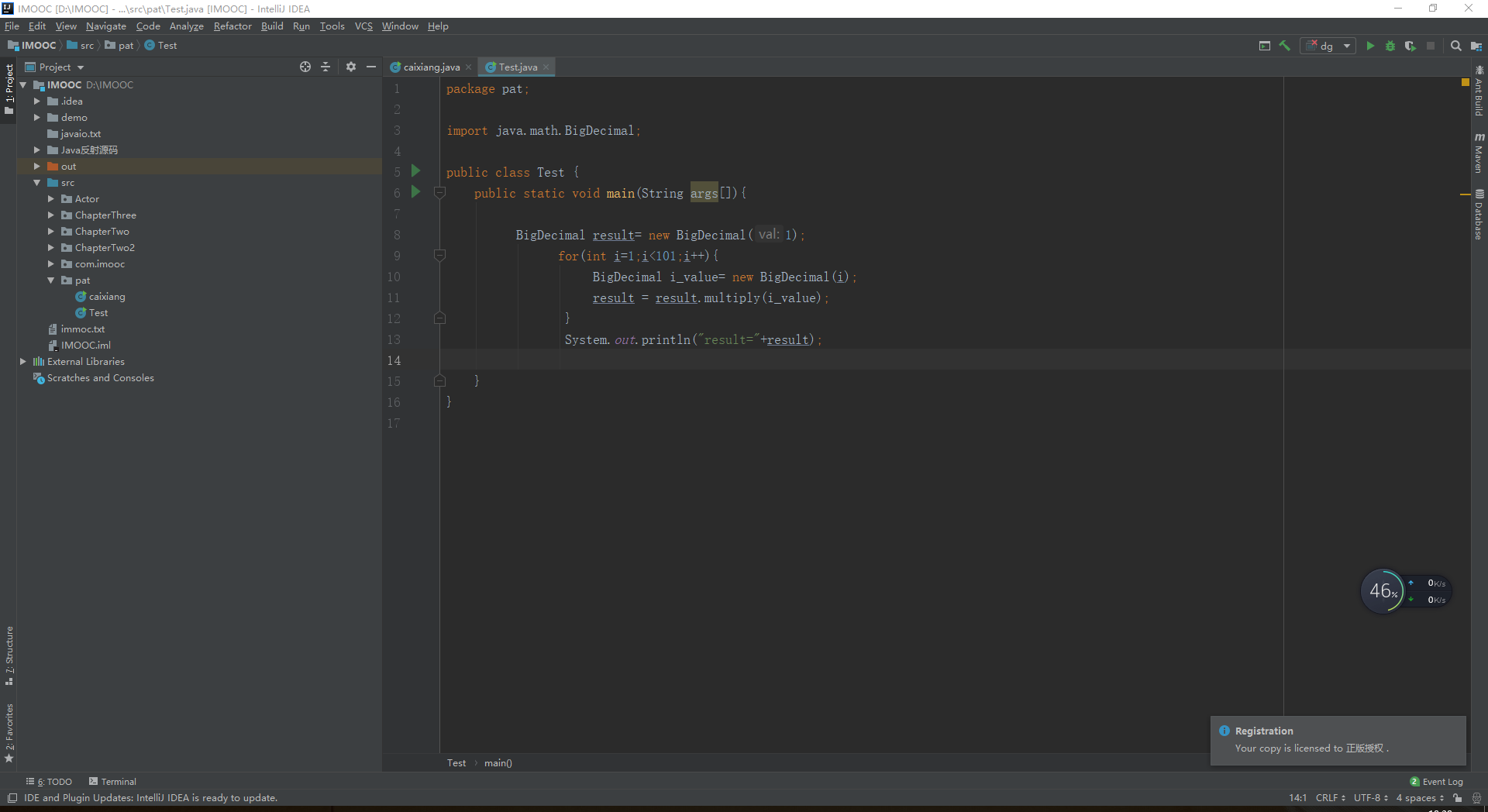Open the Refactor menu
The image size is (1488, 812).
coord(232,26)
